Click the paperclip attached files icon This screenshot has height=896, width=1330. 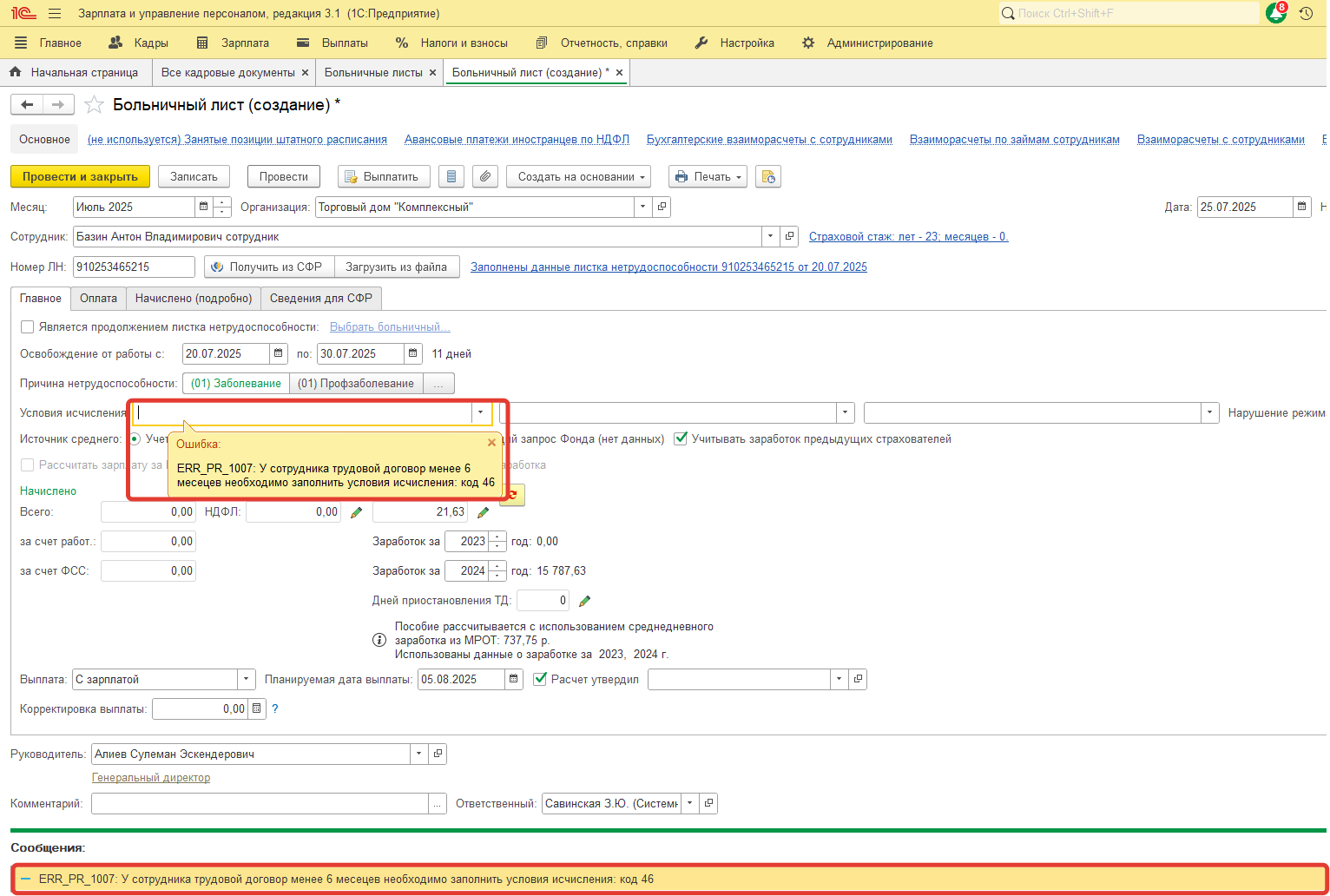(x=485, y=176)
